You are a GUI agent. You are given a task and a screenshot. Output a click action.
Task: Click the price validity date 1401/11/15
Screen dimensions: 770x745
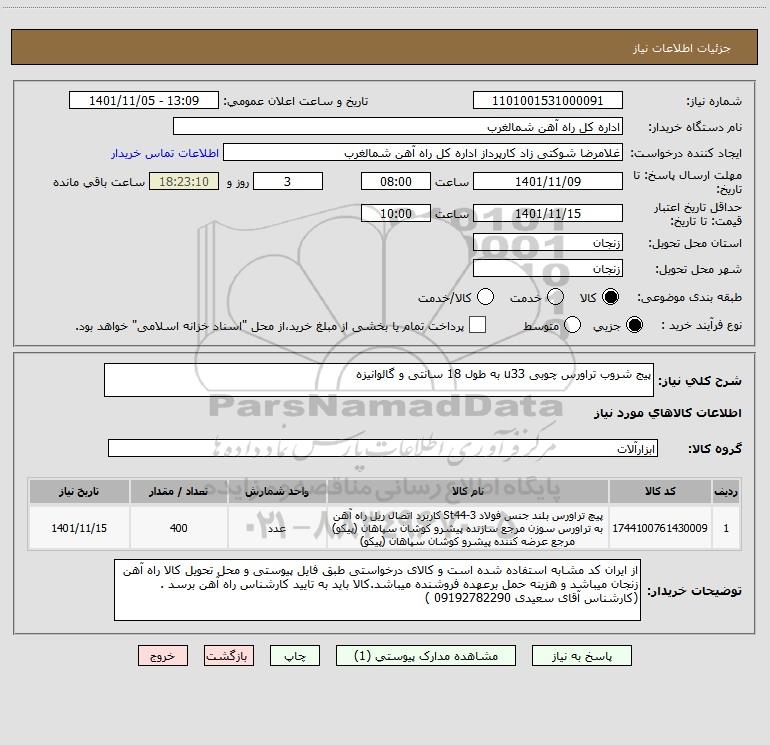click(x=548, y=214)
